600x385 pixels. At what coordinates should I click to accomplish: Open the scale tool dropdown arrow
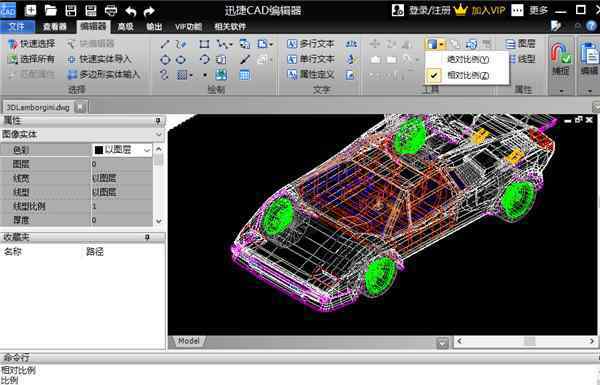point(442,45)
